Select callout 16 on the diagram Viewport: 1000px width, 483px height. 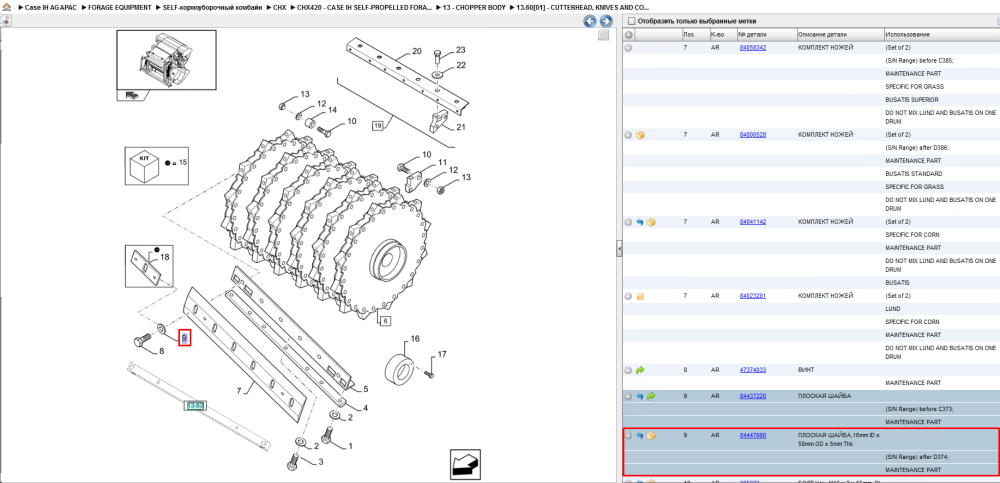click(x=415, y=339)
